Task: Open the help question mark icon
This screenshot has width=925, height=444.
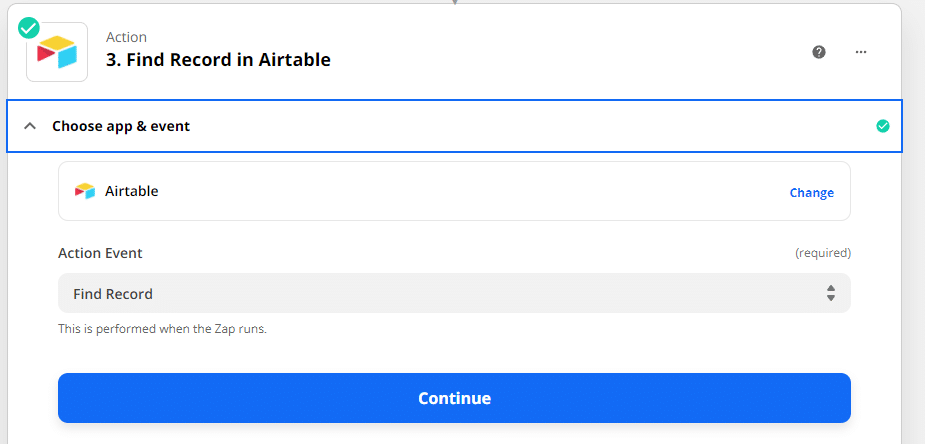Action: coord(819,52)
